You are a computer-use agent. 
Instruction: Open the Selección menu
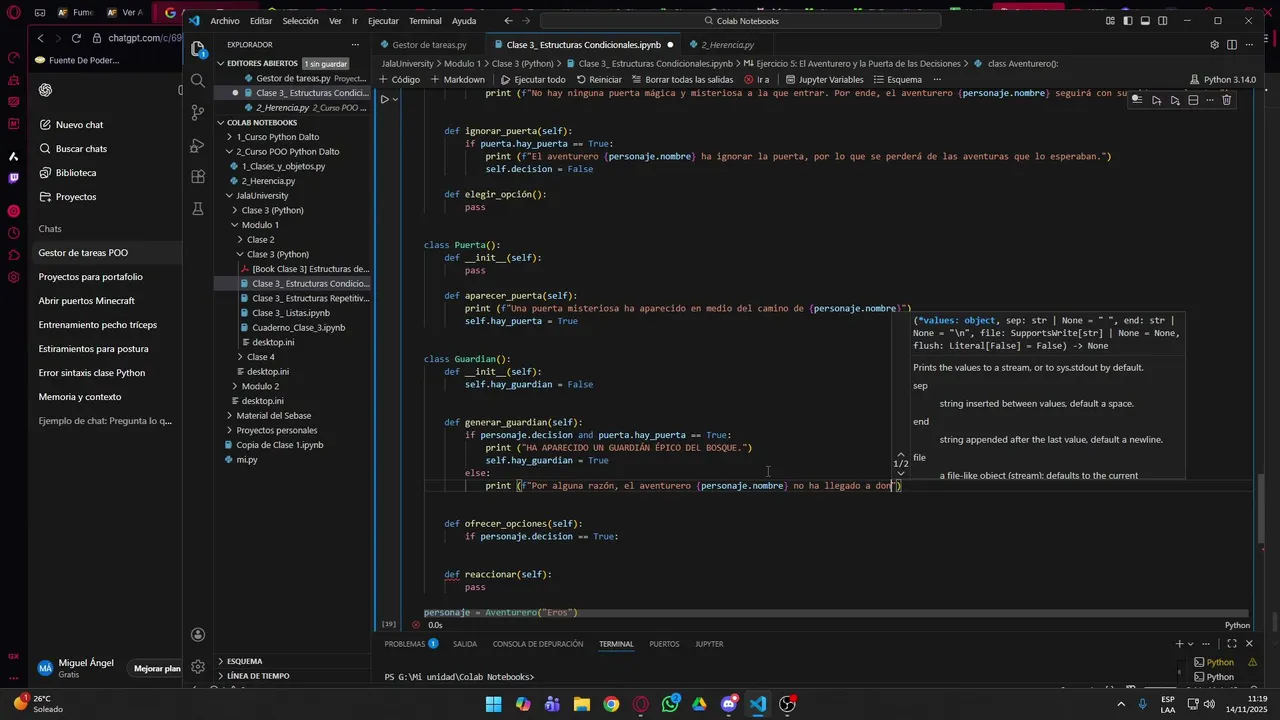300,20
